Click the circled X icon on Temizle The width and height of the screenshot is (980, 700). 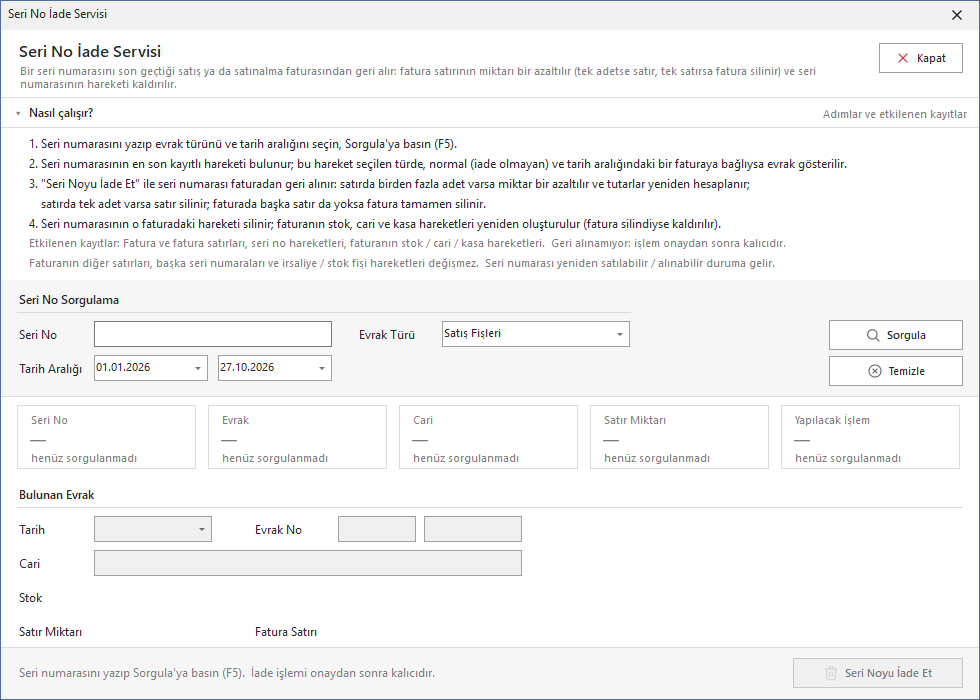875,371
